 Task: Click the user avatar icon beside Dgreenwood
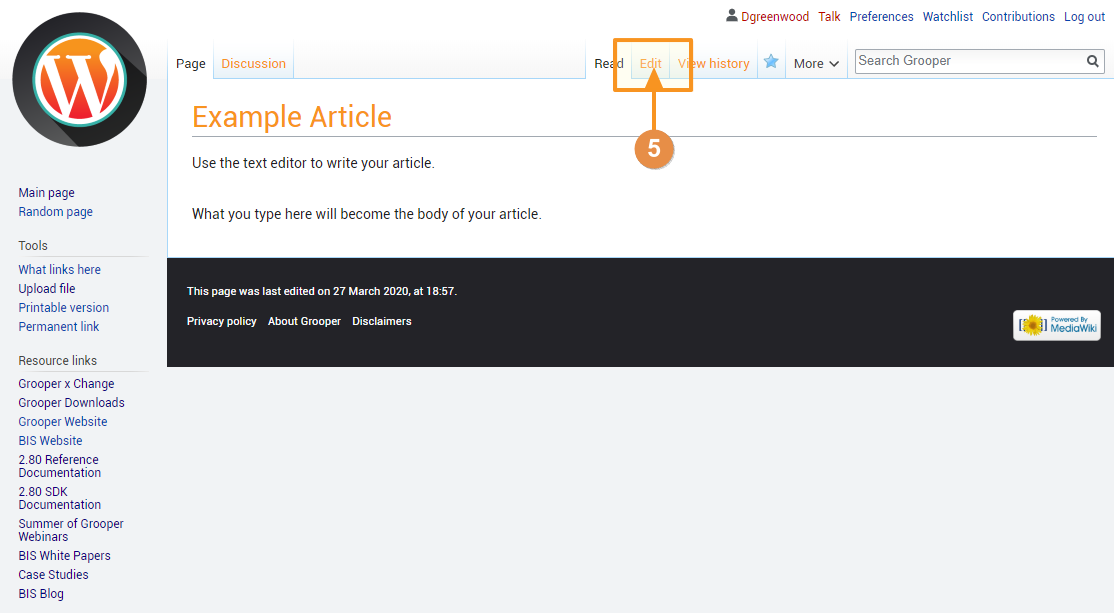[732, 16]
